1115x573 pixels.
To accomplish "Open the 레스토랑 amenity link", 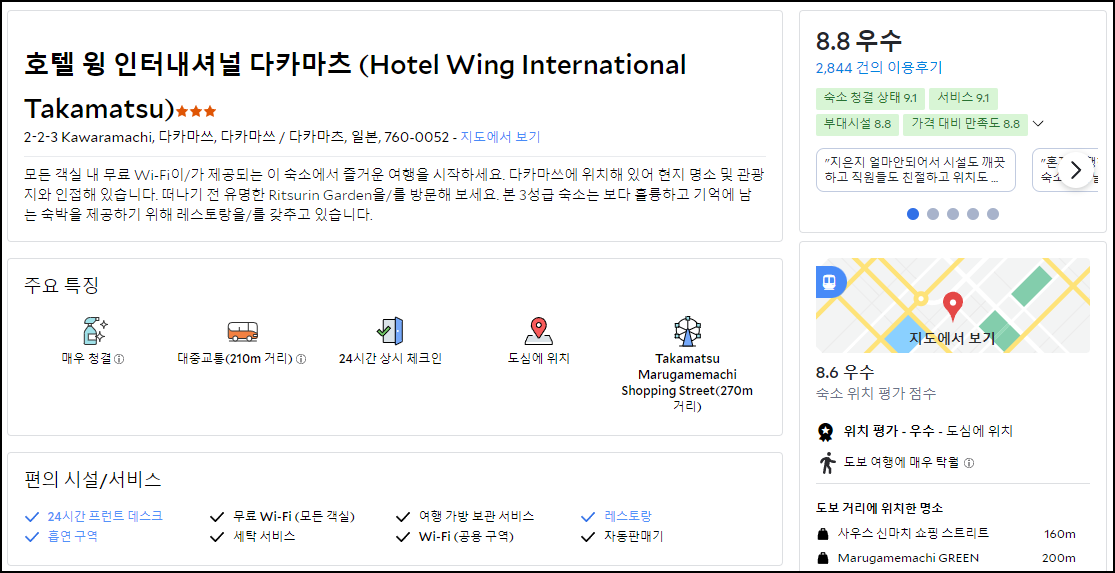I will 628,516.
